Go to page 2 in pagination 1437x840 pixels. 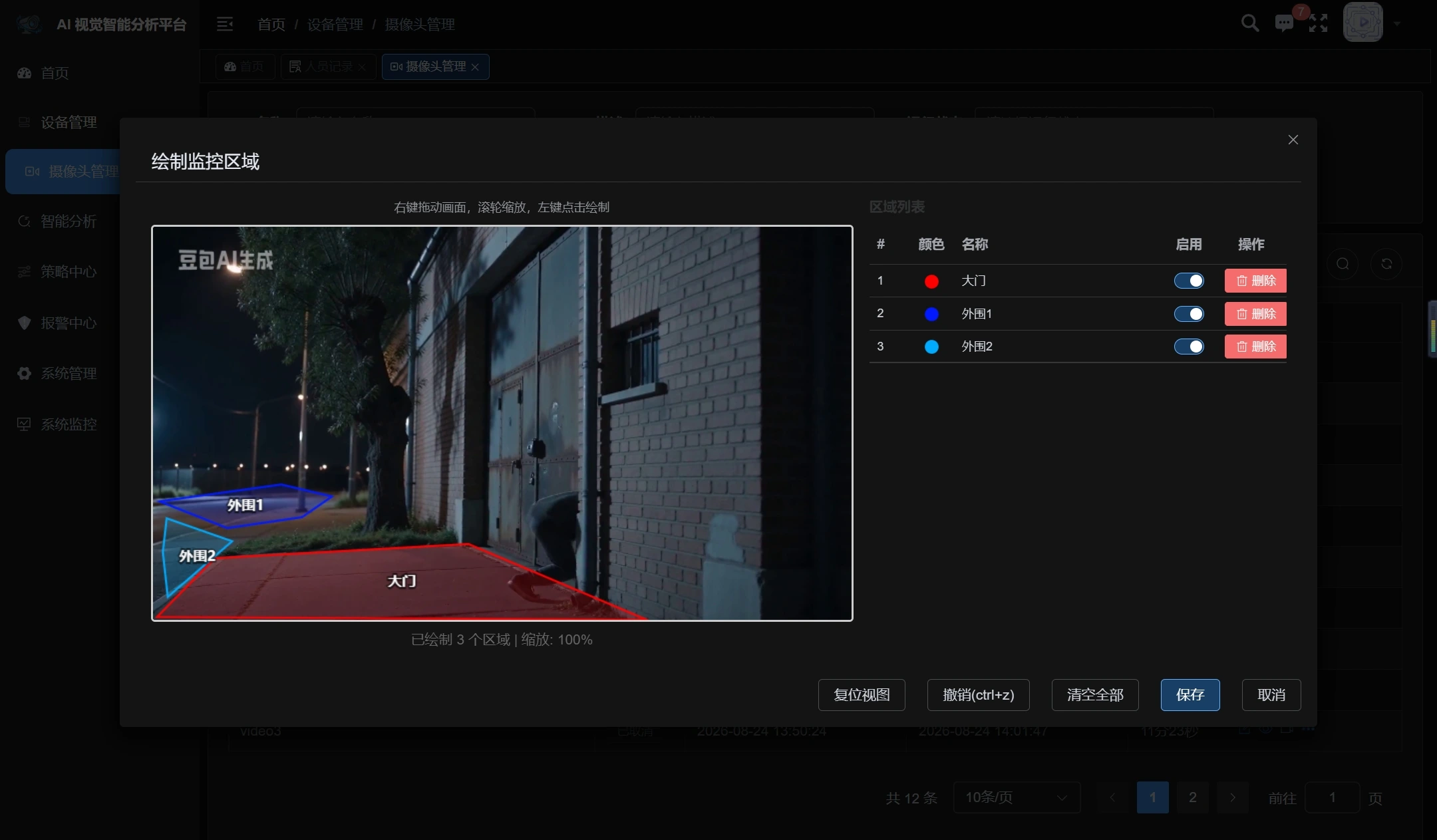pyautogui.click(x=1192, y=797)
